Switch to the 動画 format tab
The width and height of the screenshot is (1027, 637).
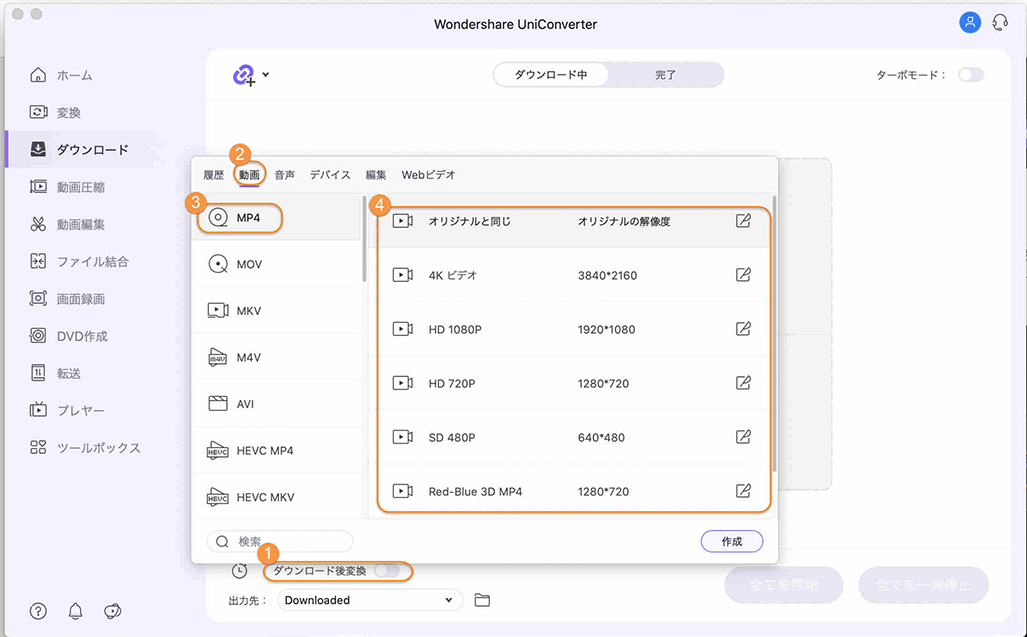point(249,175)
